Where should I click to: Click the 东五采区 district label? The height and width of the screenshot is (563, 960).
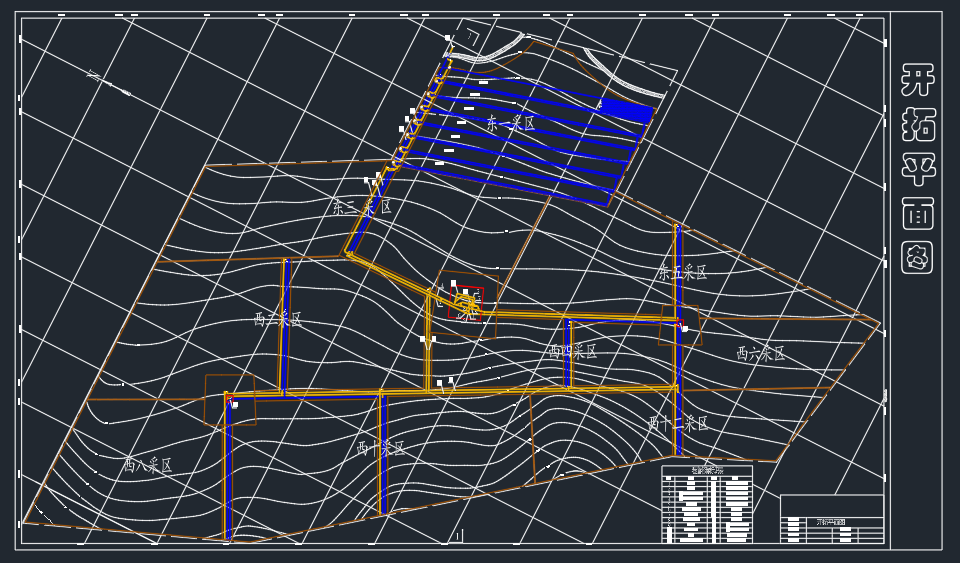pos(682,272)
